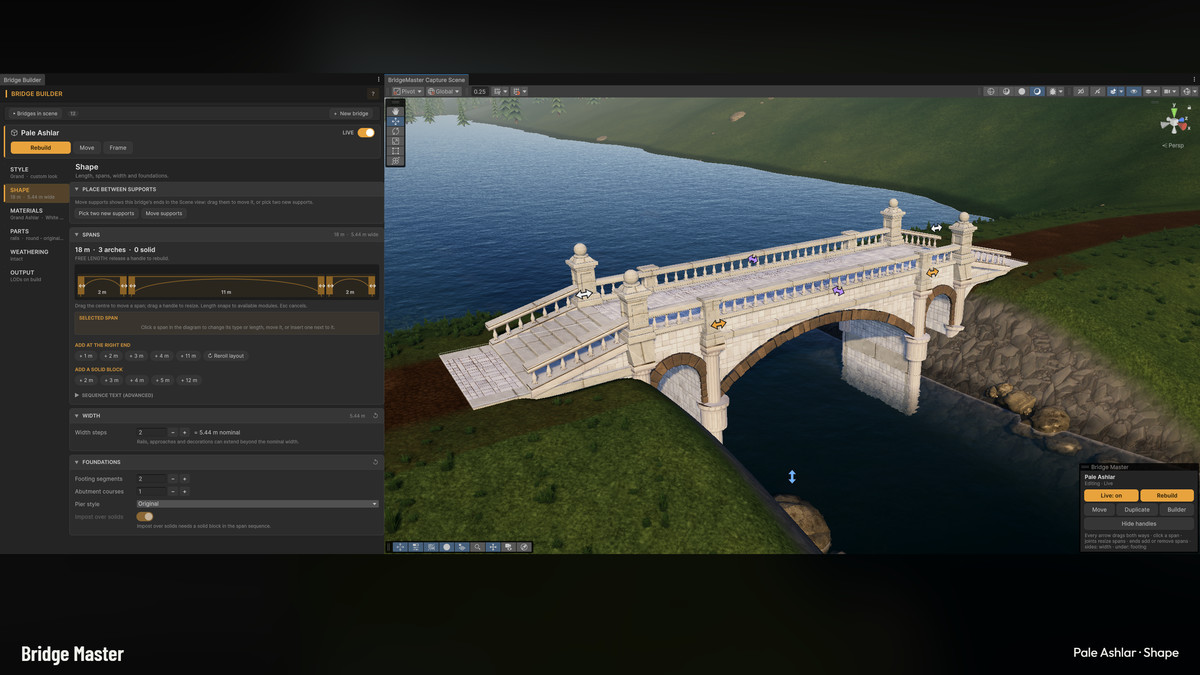Toggle Live: on in Bridge Master overlay
Screen dimensions: 1200x675
[1111, 495]
